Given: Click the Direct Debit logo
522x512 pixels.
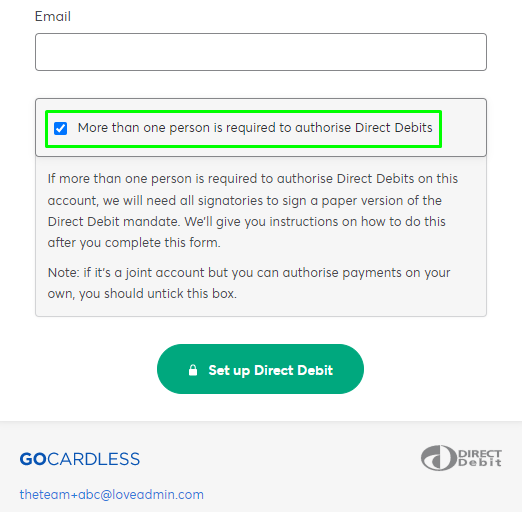Looking at the screenshot, I should click(461, 458).
